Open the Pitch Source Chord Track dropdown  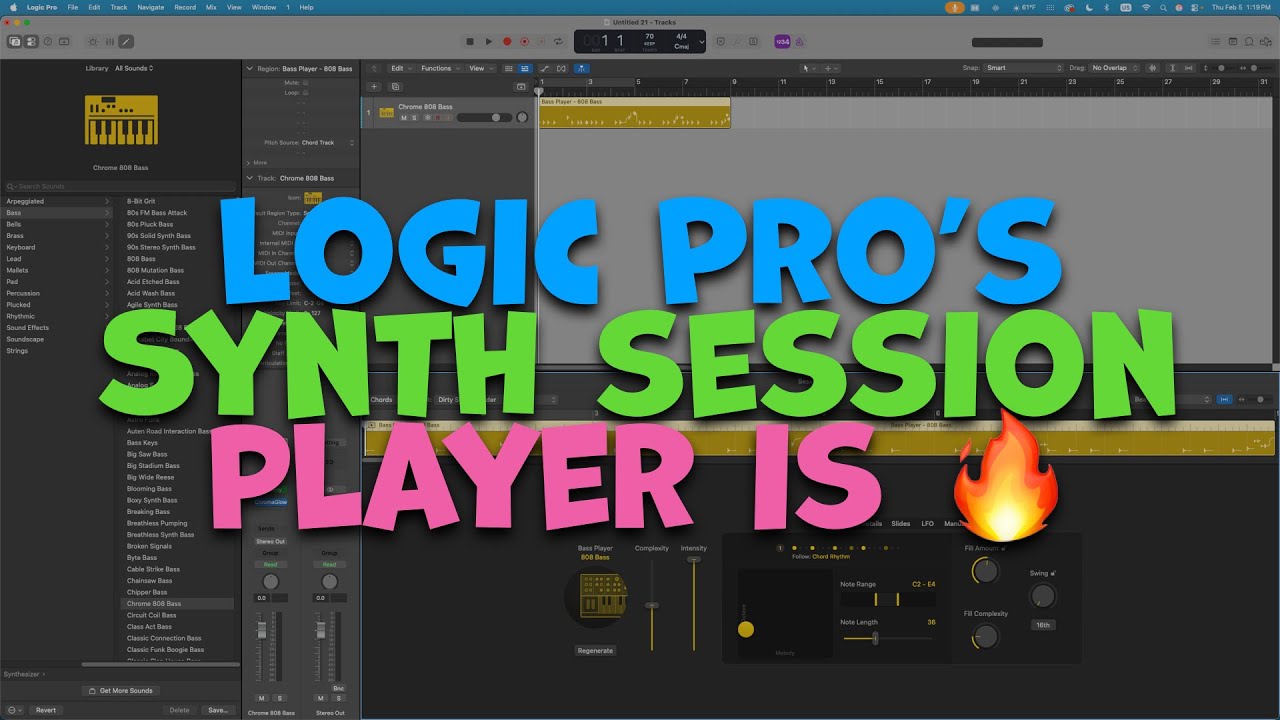pos(328,143)
